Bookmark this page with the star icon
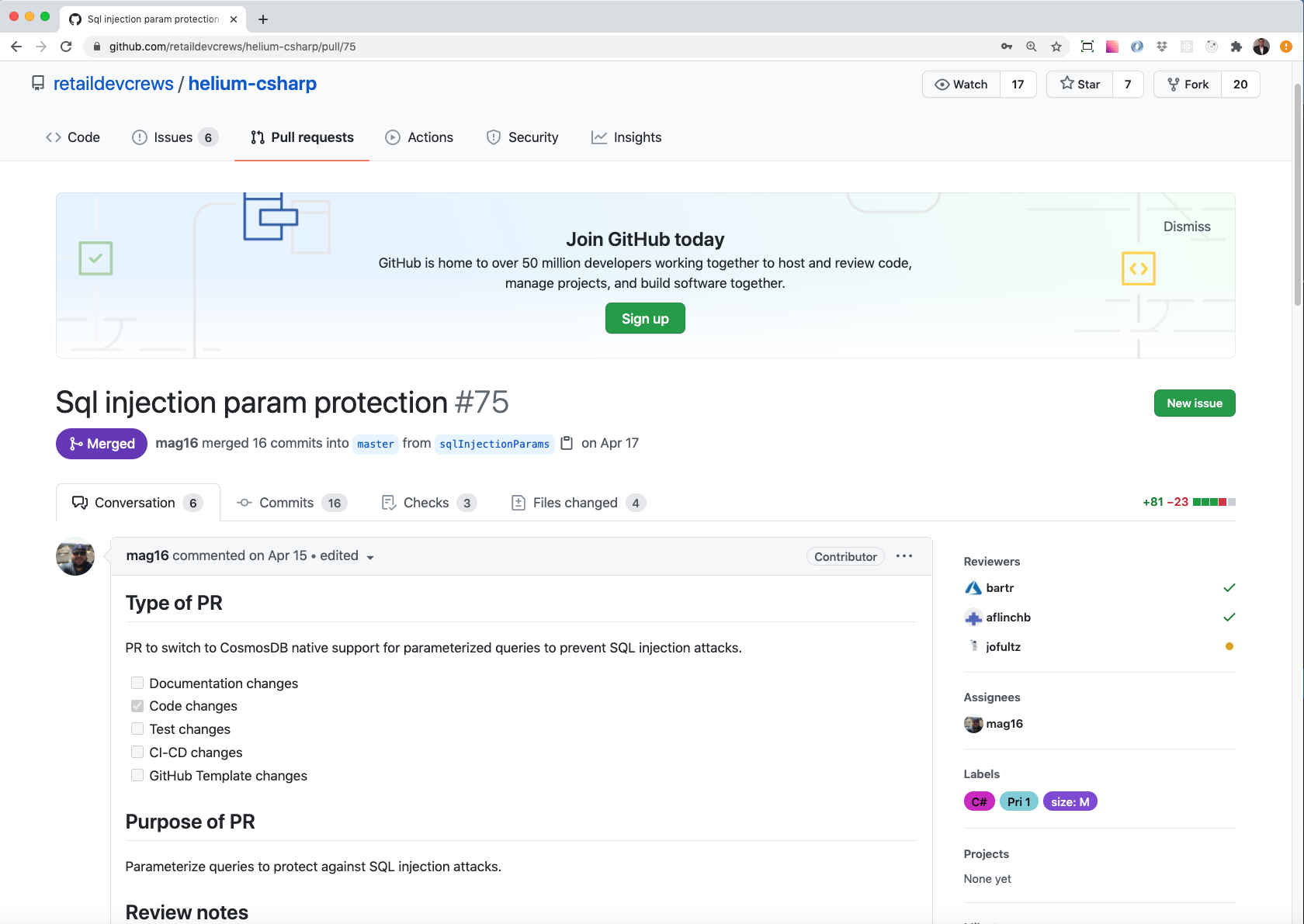The height and width of the screenshot is (924, 1304). click(1056, 47)
